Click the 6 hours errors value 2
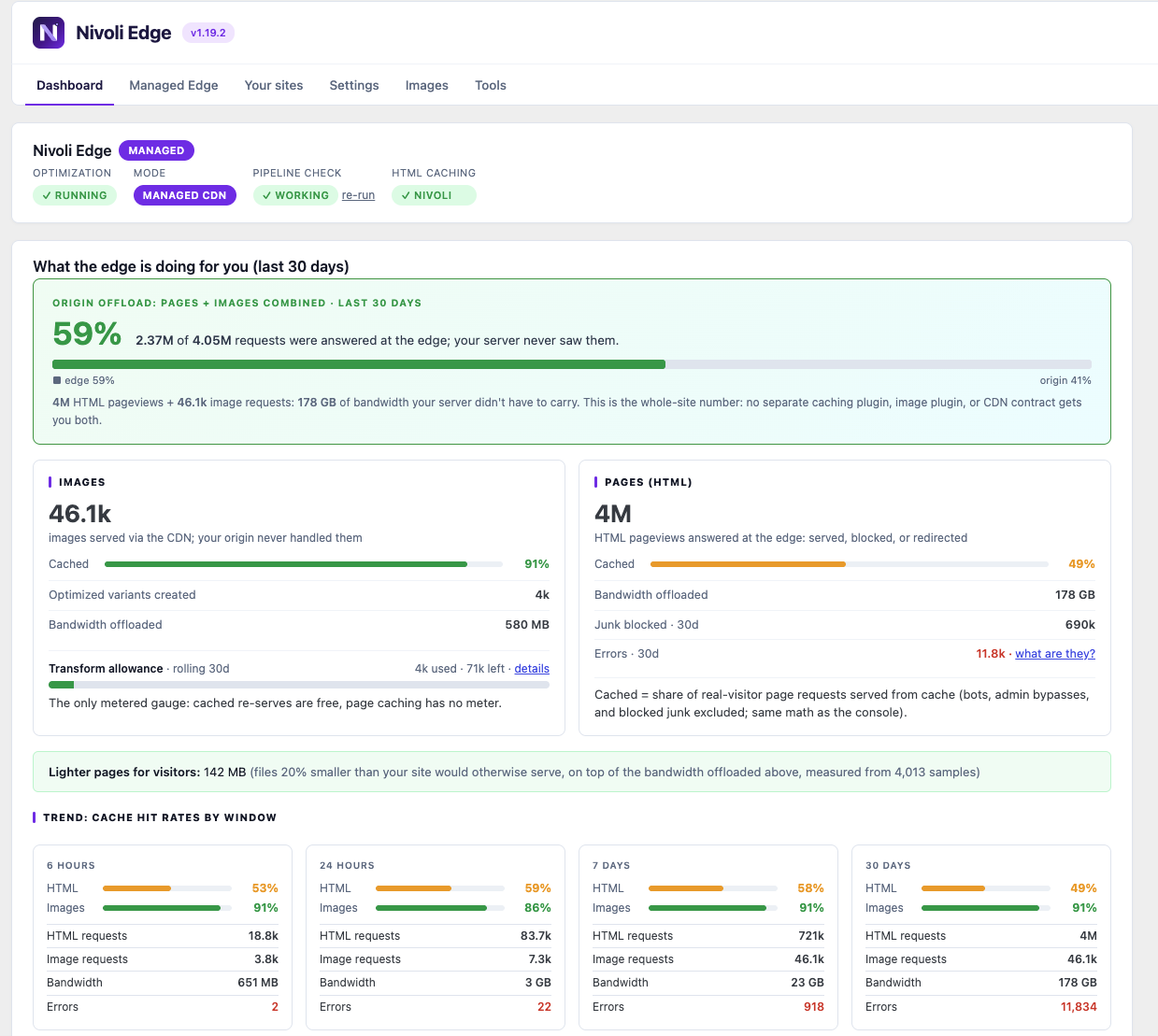1158x1036 pixels. (x=275, y=1007)
